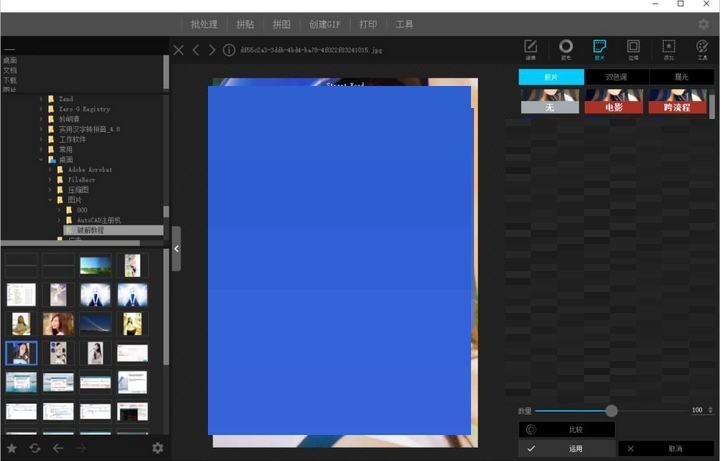
Task: Switch to the 胶片 tab
Action: (551, 77)
